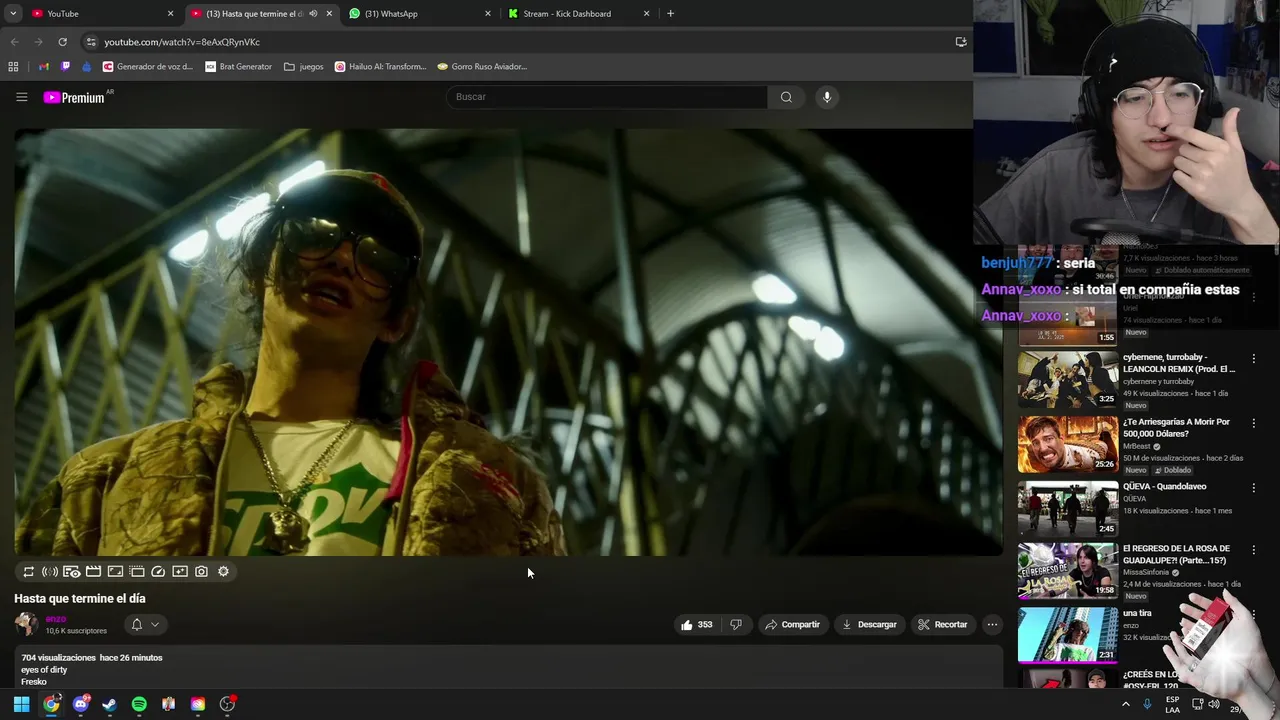Open the Hailuo AI bookmark
The height and width of the screenshot is (720, 1280).
pos(380,67)
